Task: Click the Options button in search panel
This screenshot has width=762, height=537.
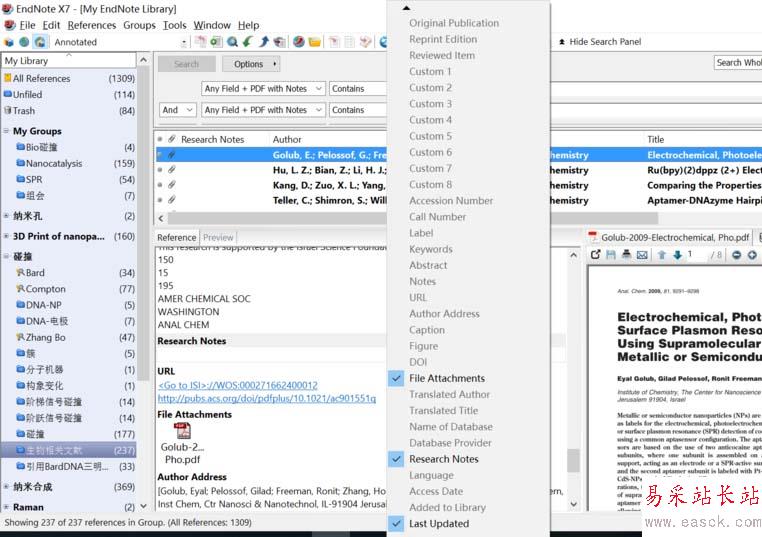Action: 251,64
